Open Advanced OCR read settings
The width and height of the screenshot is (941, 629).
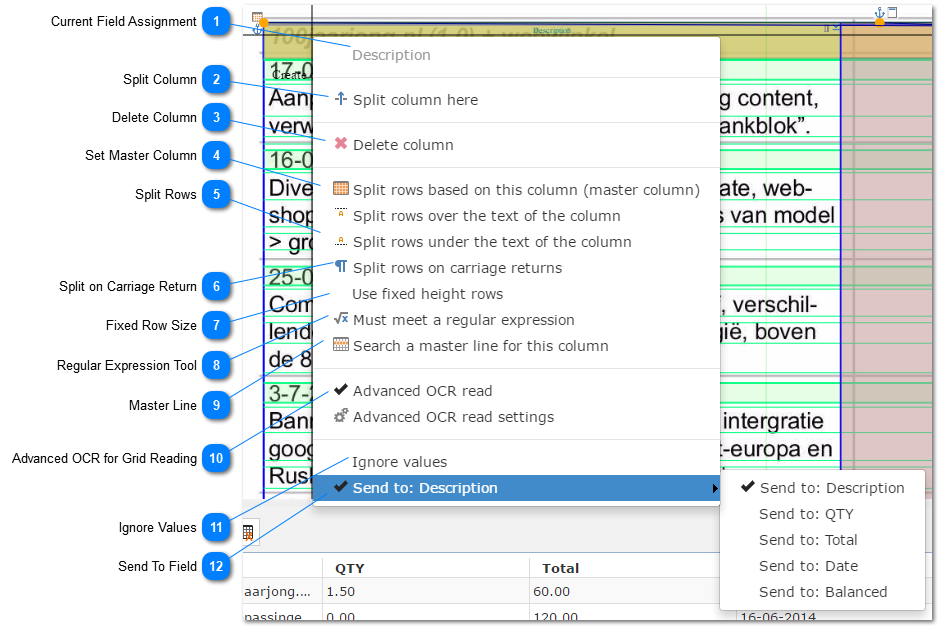tap(516, 417)
